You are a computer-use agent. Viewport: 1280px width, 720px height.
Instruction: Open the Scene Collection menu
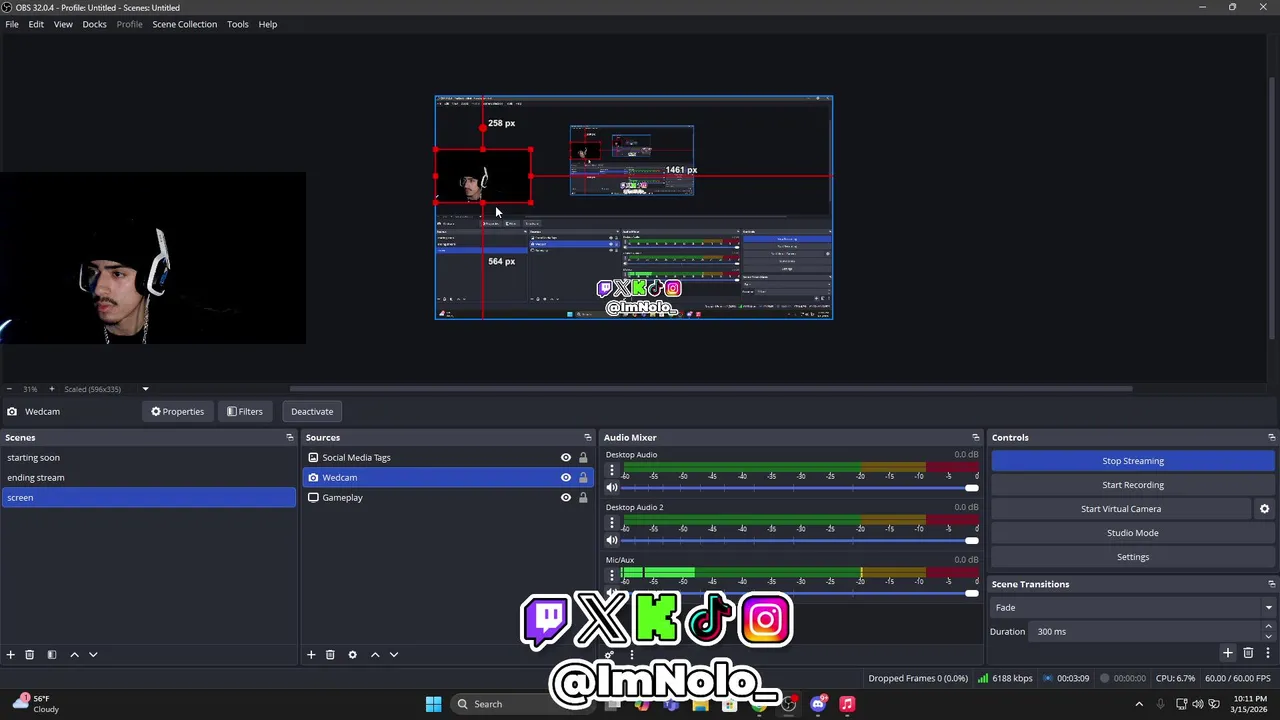tap(184, 24)
